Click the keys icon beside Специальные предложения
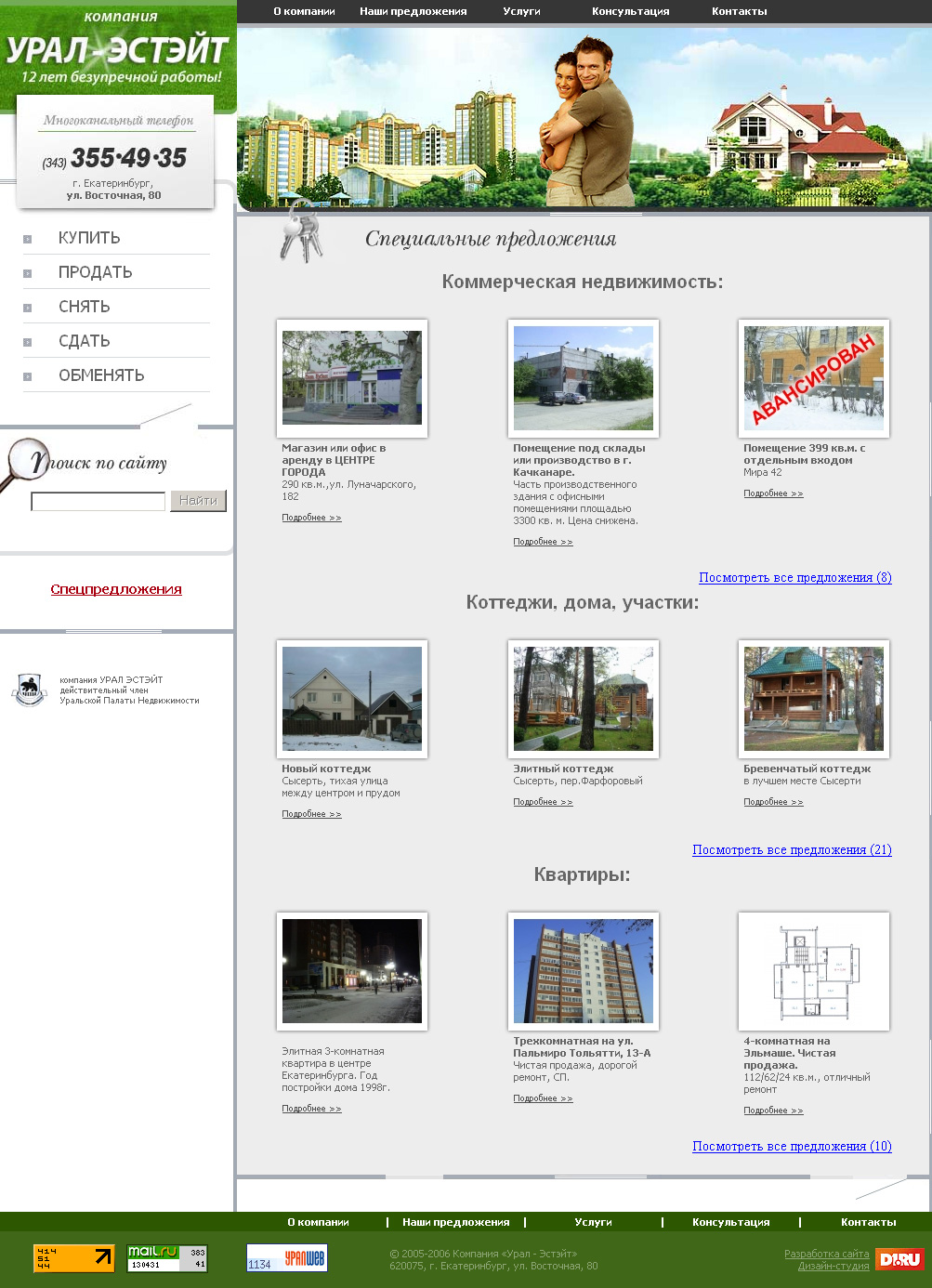Viewport: 932px width, 1288px height. [301, 231]
